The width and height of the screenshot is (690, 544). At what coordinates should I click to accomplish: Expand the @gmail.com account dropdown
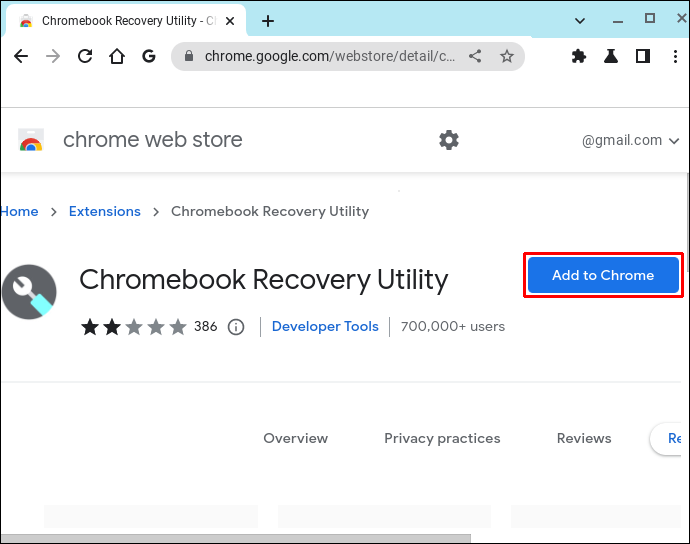point(630,140)
